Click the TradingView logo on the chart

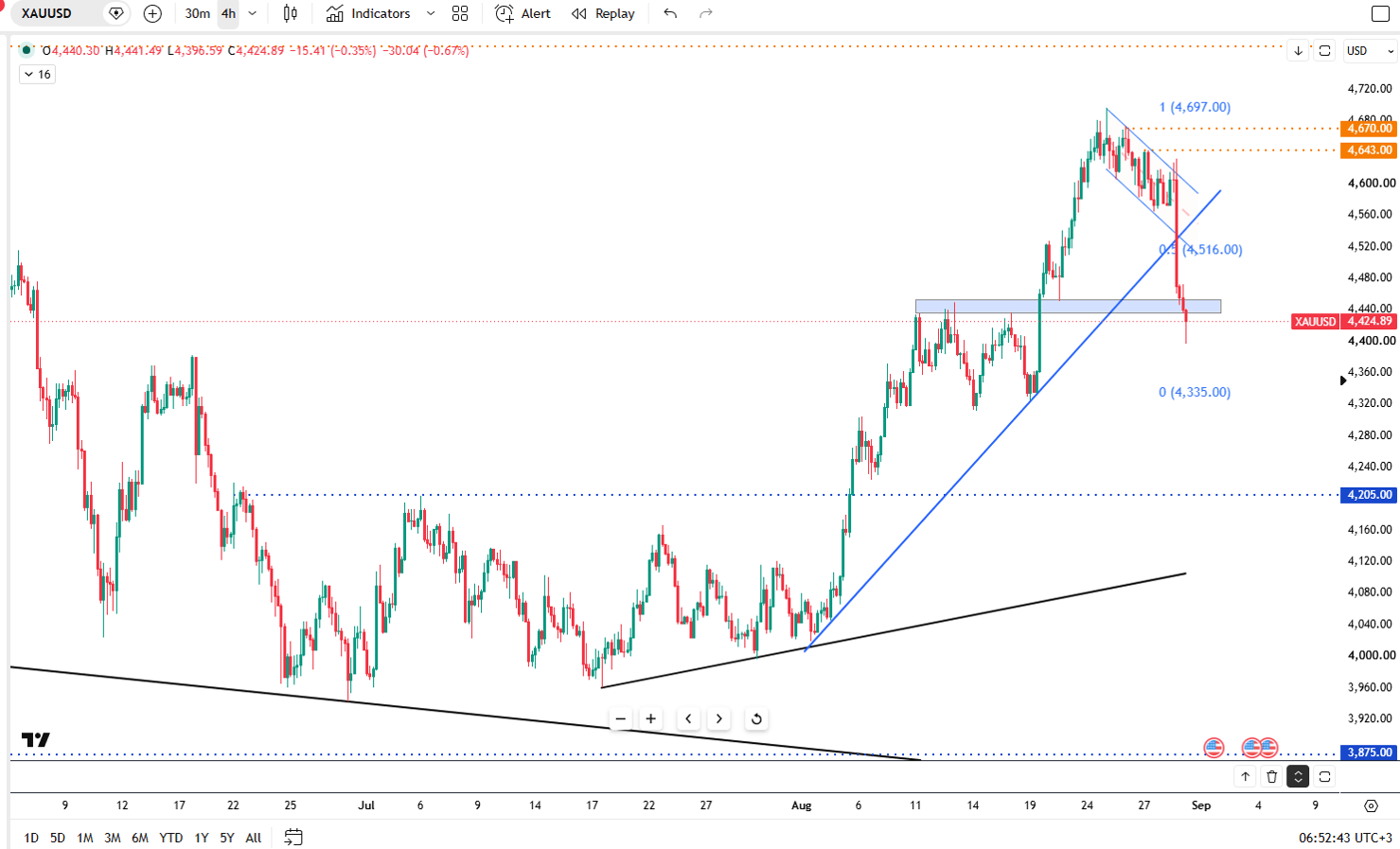(36, 739)
